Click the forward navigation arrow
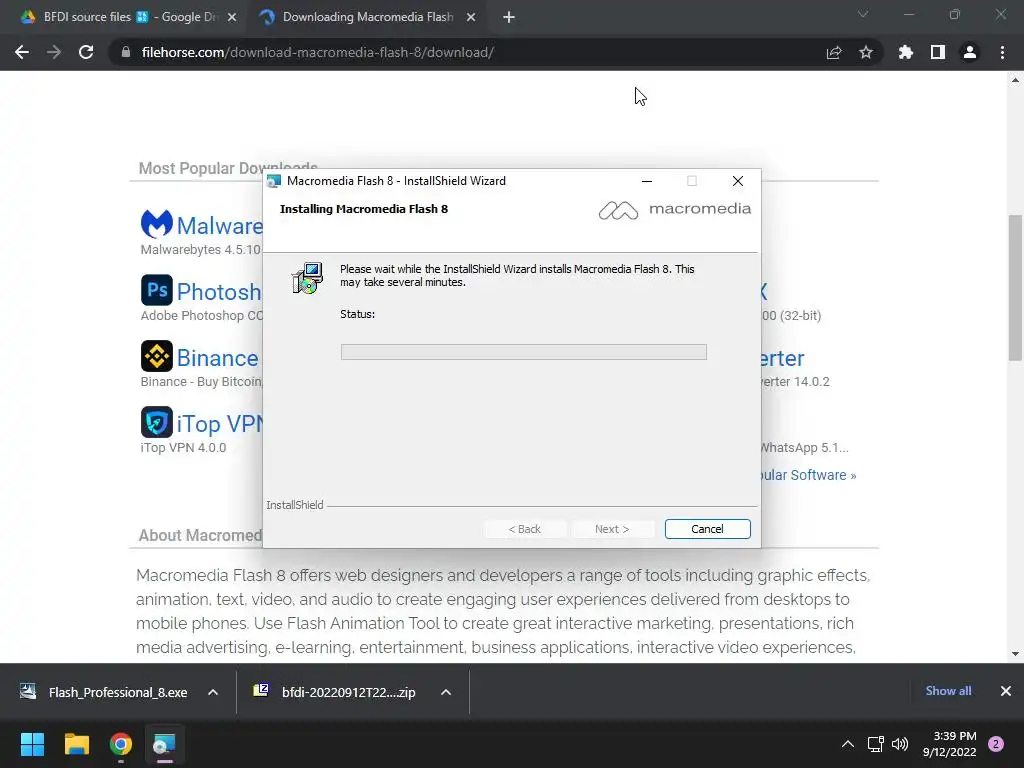 (54, 52)
